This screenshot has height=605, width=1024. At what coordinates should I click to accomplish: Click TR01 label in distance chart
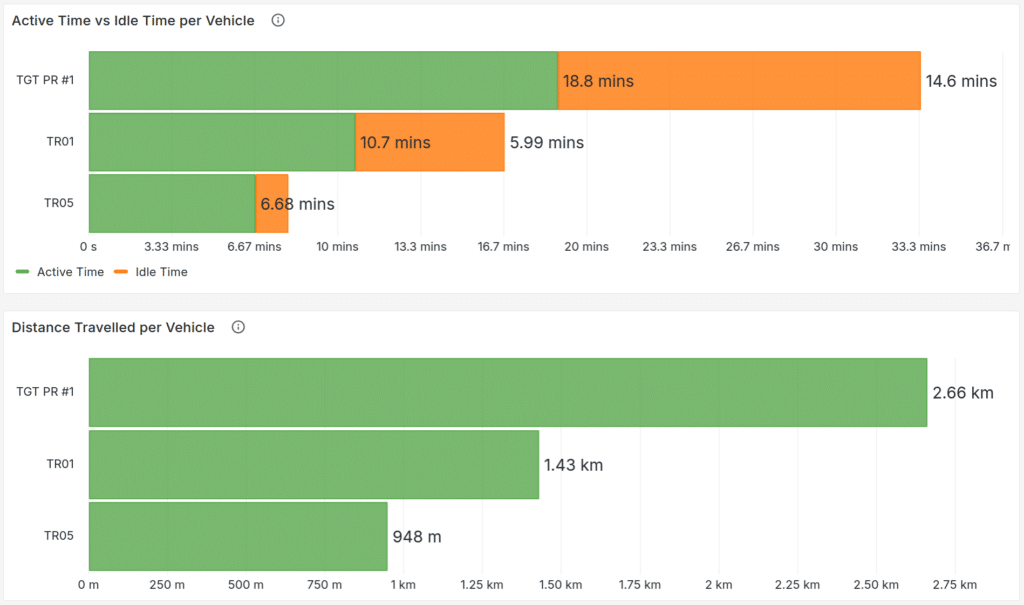tap(60, 464)
